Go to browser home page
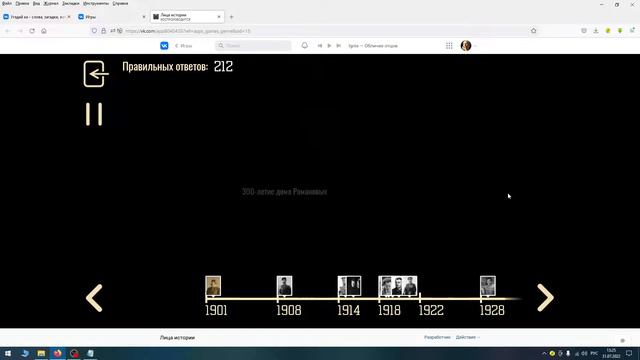The image size is (640, 360). 44,31
